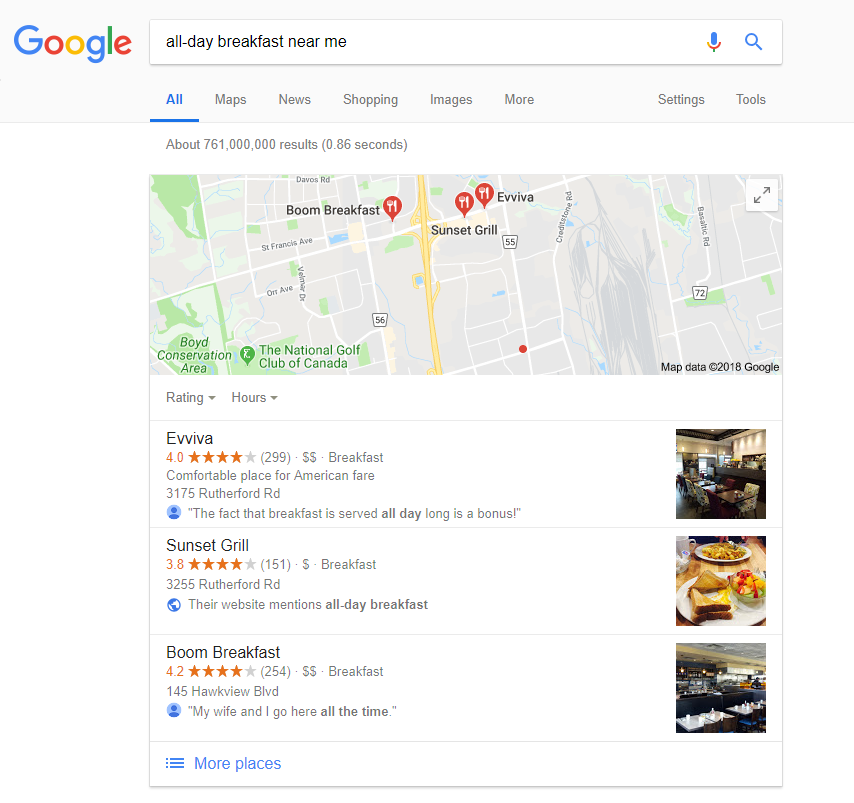Open the Sunset Grill food photo thumbnail
This screenshot has height=803, width=854.
coord(721,581)
